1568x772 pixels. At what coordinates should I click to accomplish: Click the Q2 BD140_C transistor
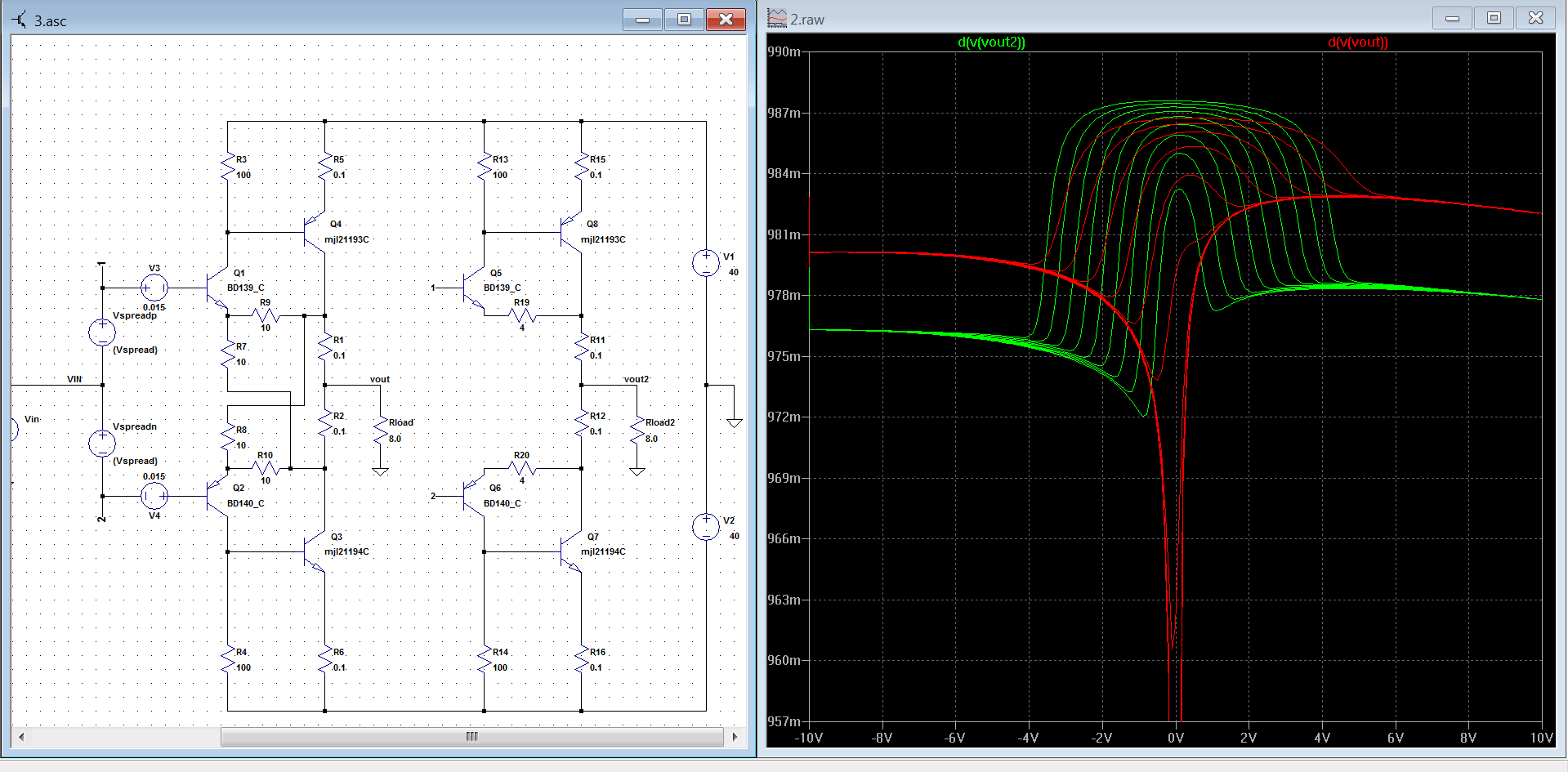click(217, 496)
